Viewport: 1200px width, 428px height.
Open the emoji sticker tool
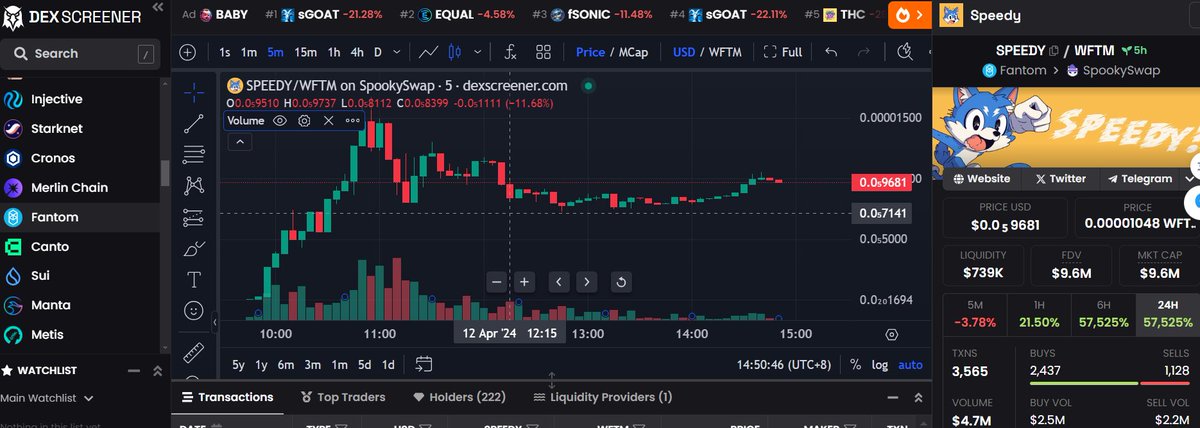[194, 311]
